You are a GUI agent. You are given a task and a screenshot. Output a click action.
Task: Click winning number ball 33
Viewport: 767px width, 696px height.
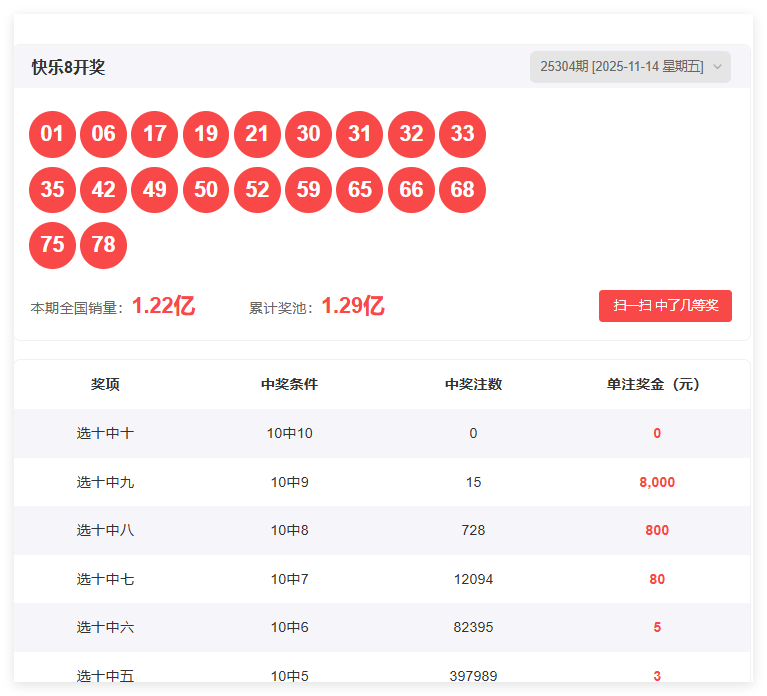[x=462, y=134]
